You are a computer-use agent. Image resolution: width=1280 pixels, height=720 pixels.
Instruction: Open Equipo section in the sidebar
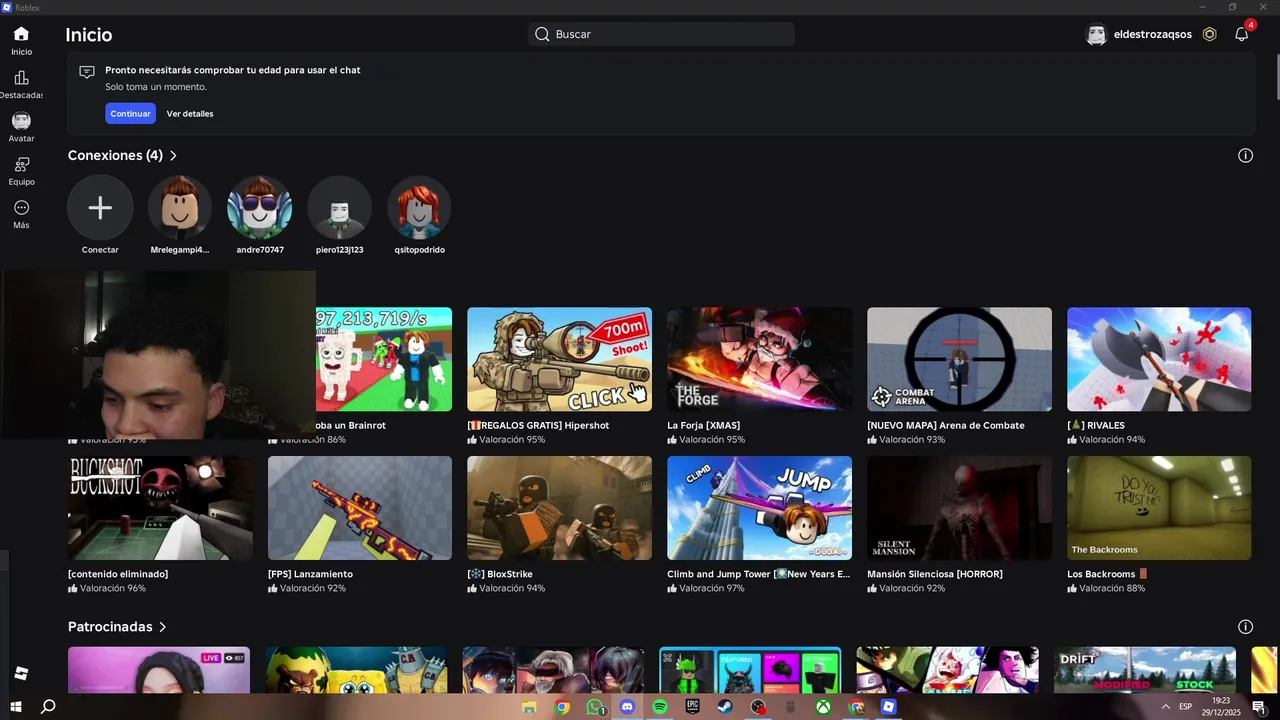pyautogui.click(x=21, y=171)
